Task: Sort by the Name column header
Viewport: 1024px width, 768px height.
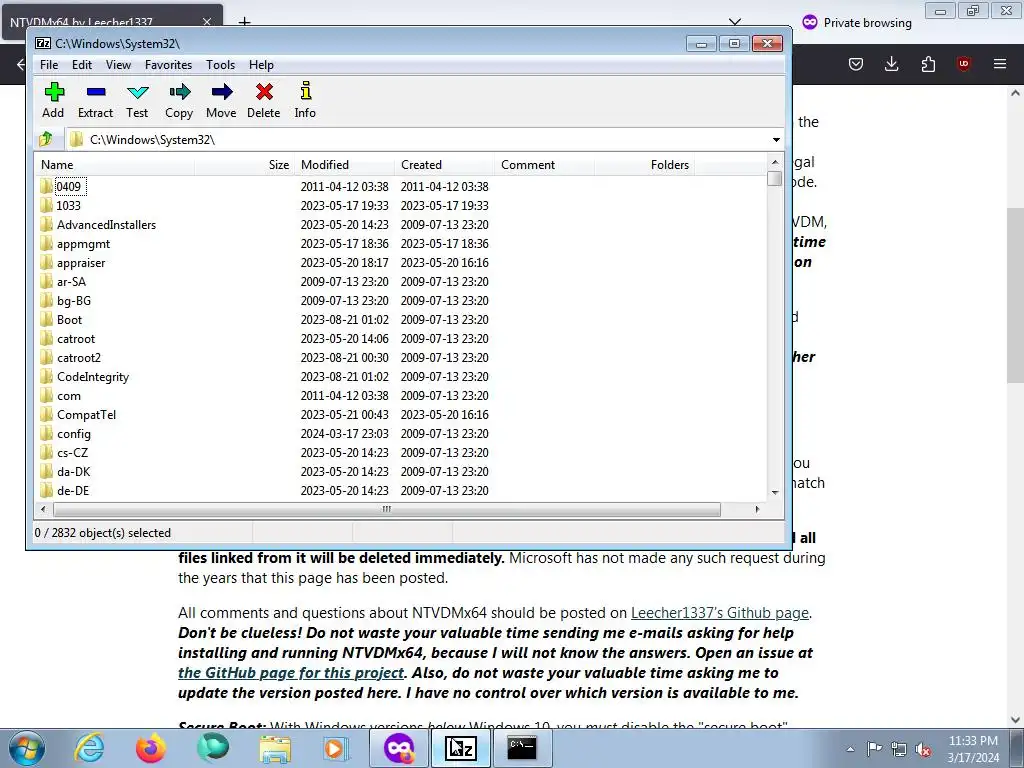Action: point(115,165)
